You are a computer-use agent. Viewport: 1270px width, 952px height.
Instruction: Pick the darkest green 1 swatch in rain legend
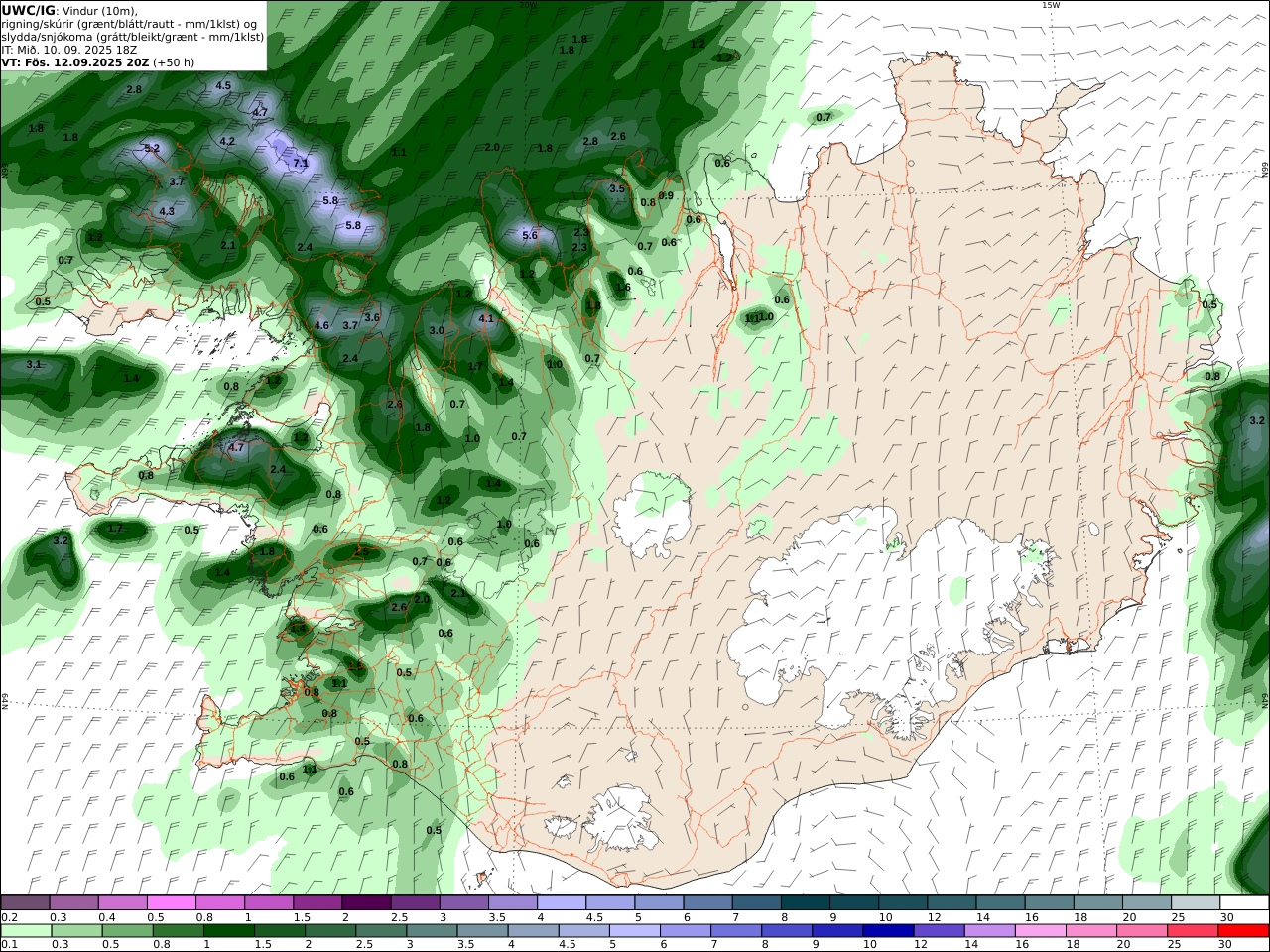[x=228, y=930]
